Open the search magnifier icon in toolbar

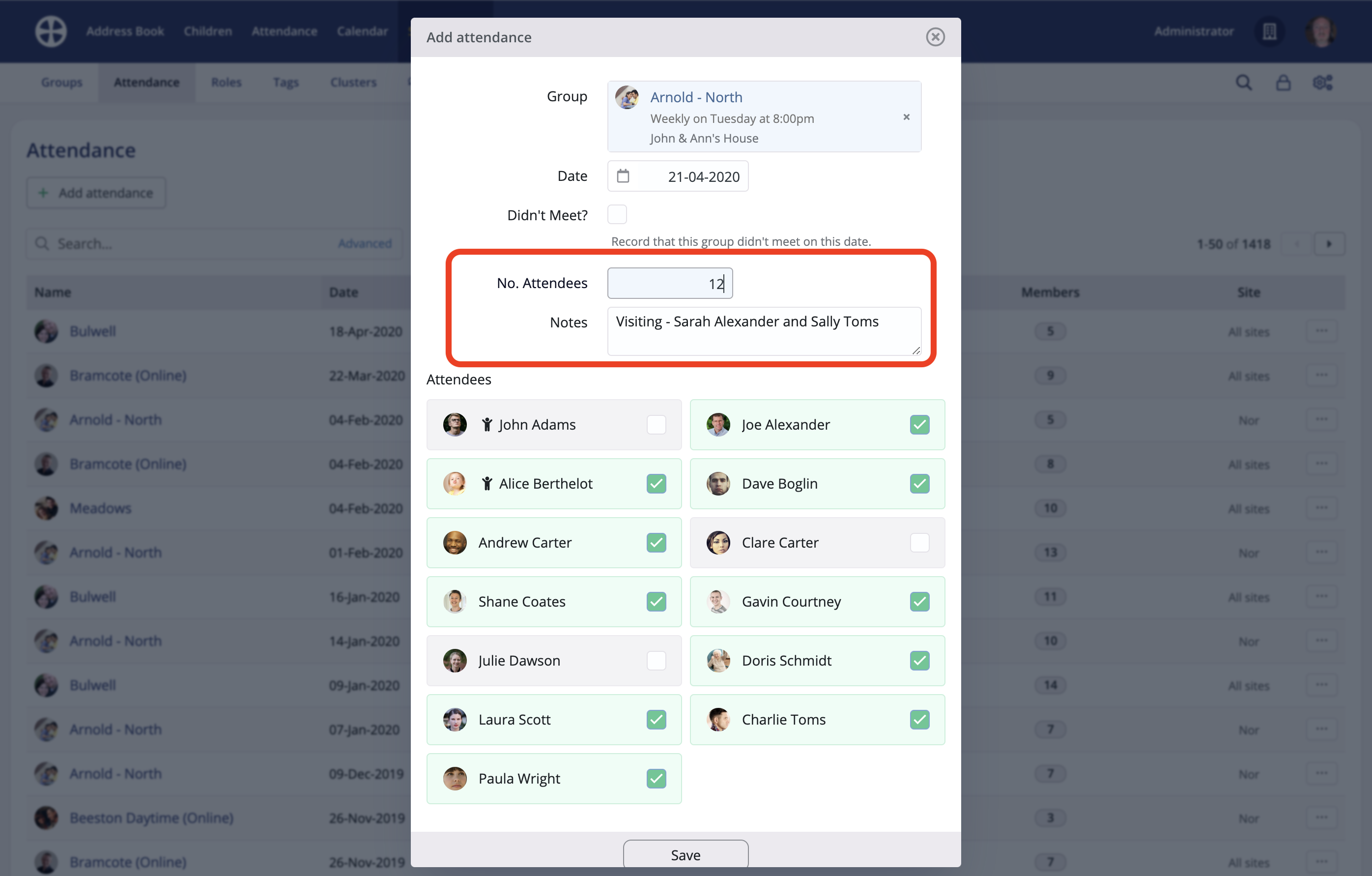click(x=1243, y=83)
